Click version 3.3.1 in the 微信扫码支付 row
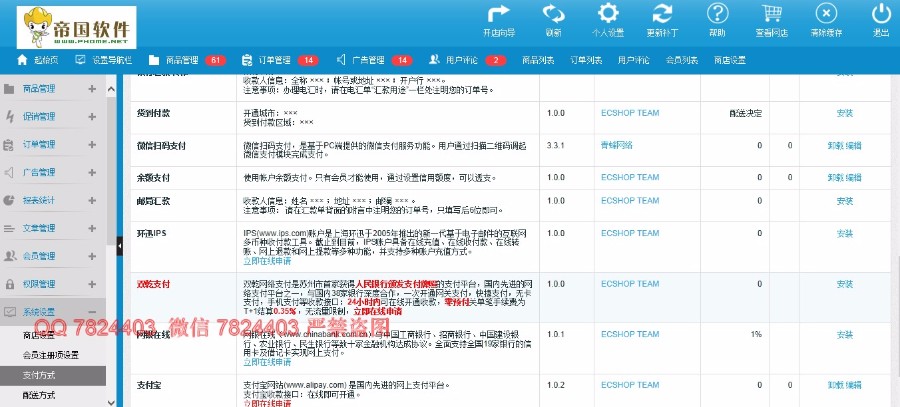900x407 pixels. click(556, 146)
